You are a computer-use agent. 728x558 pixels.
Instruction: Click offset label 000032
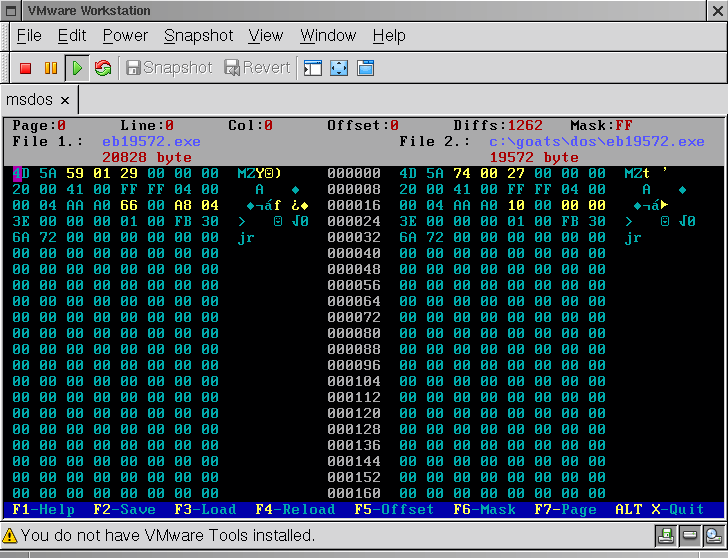(354, 238)
